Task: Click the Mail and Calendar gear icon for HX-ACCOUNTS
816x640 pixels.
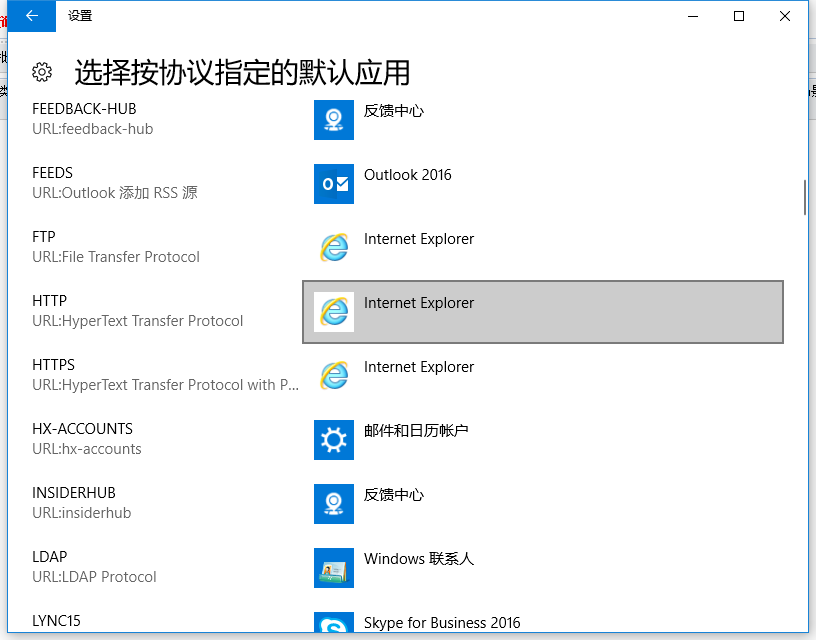Action: click(x=333, y=440)
